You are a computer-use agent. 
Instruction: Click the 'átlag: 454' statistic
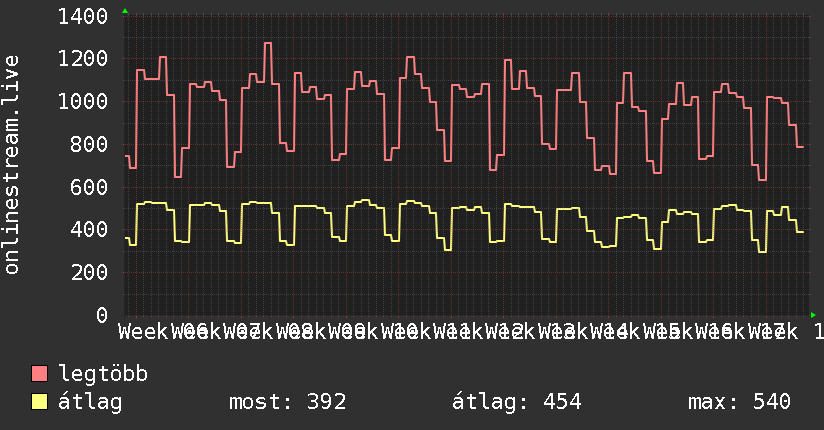point(517,402)
